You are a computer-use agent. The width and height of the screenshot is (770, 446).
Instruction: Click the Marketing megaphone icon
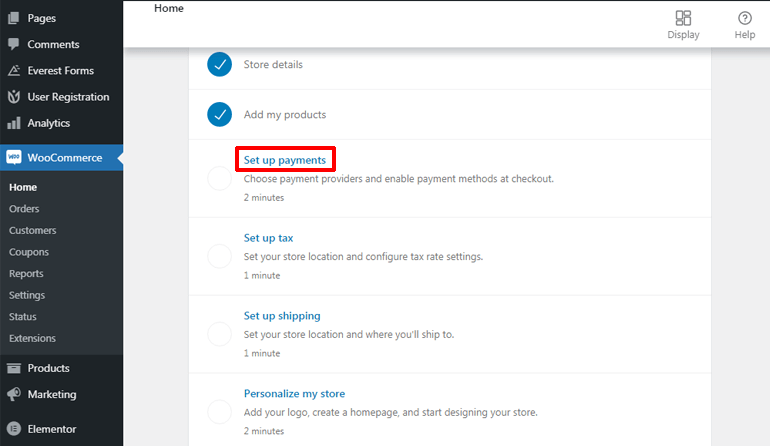click(x=14, y=394)
